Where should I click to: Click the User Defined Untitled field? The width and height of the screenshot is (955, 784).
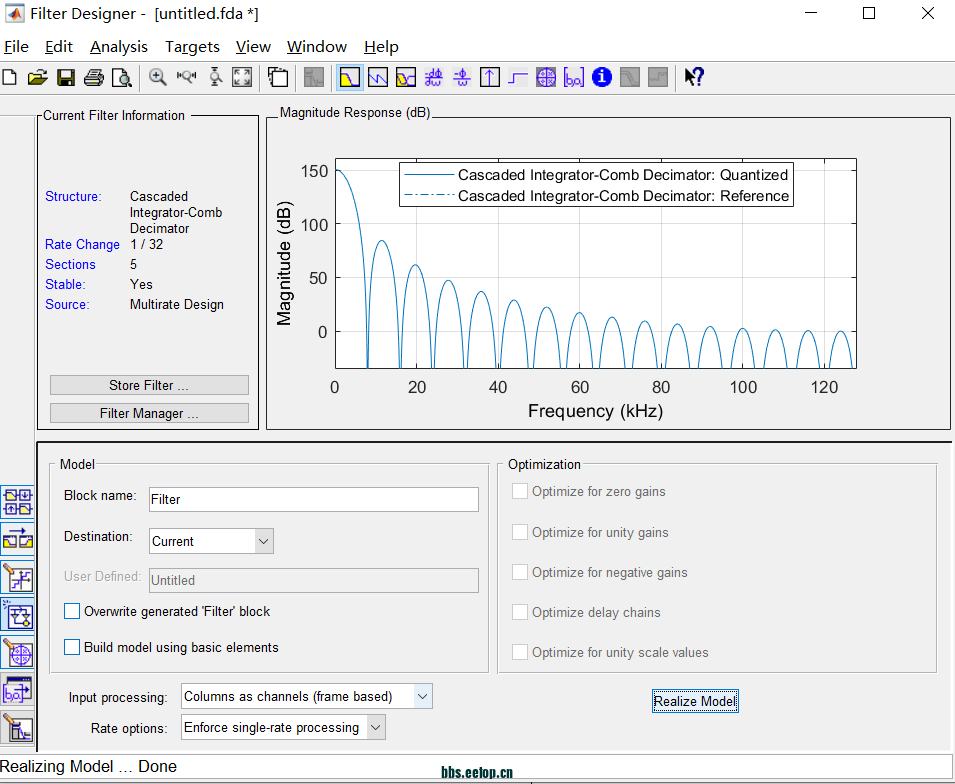point(314,581)
